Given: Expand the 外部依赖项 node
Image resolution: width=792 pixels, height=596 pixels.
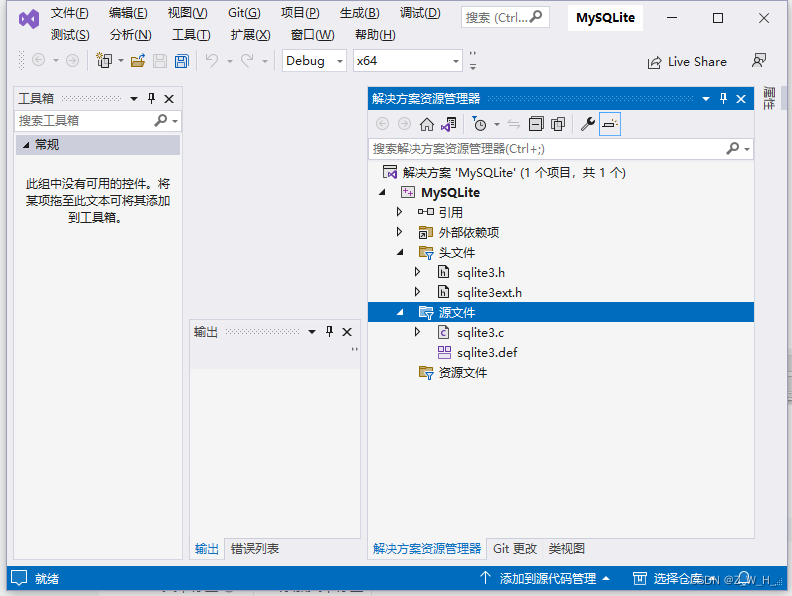Looking at the screenshot, I should pos(400,232).
